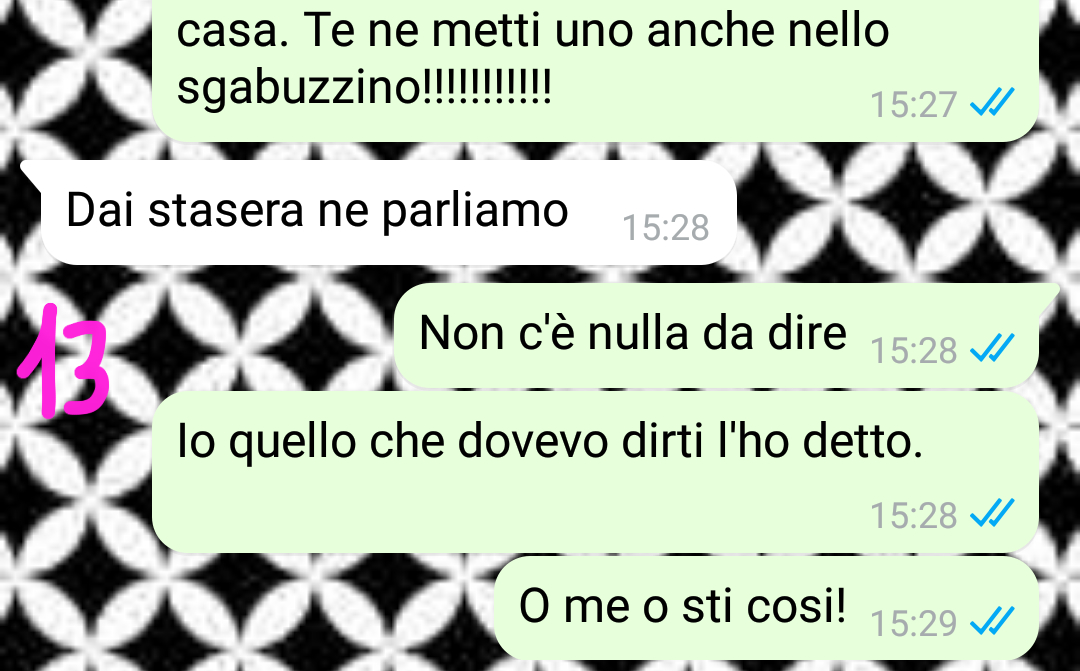Select the pink handwritten 13 annotation
1080x671 pixels.
63,361
